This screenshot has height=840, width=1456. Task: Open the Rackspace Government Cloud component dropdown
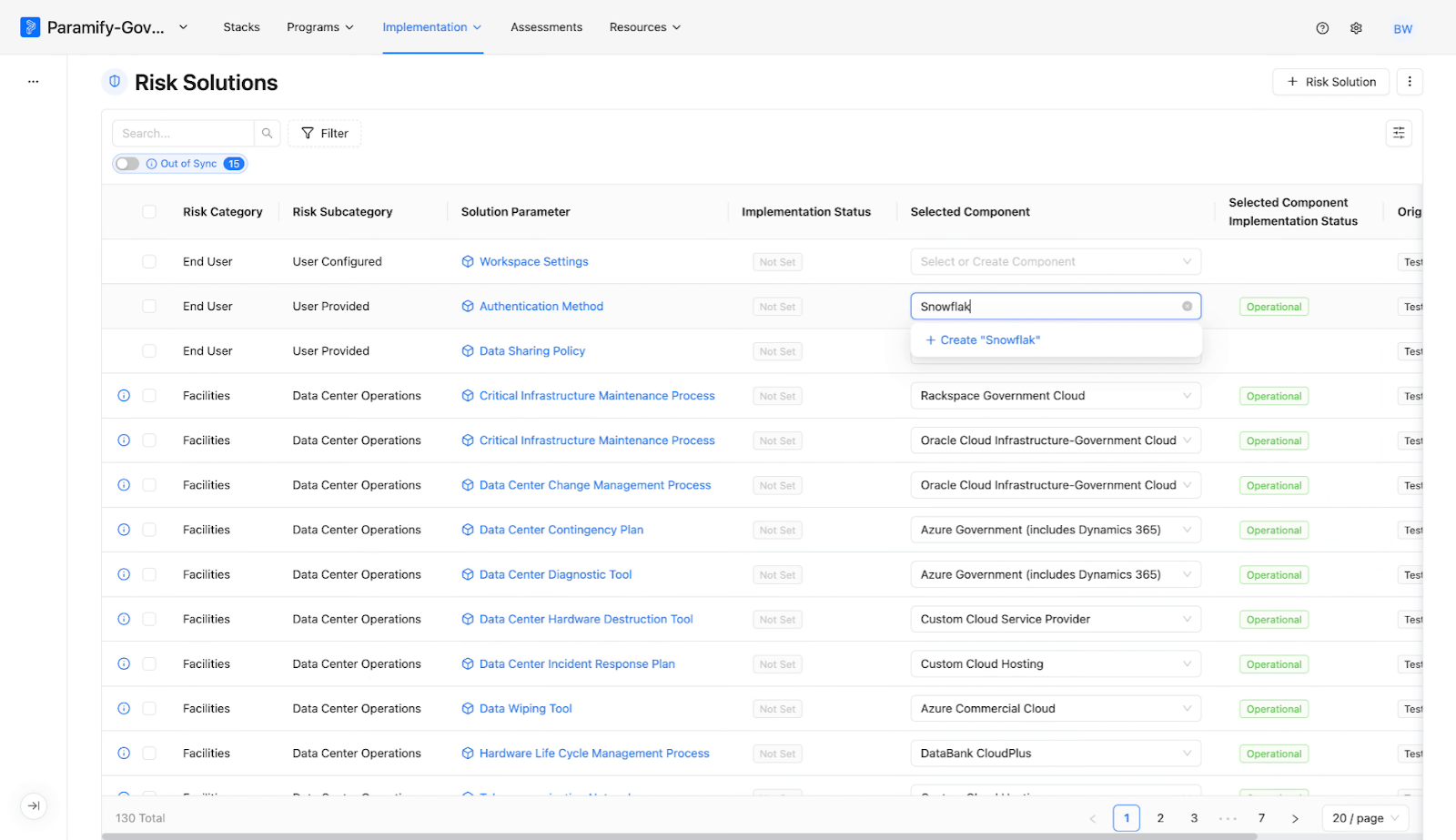[x=1056, y=396]
